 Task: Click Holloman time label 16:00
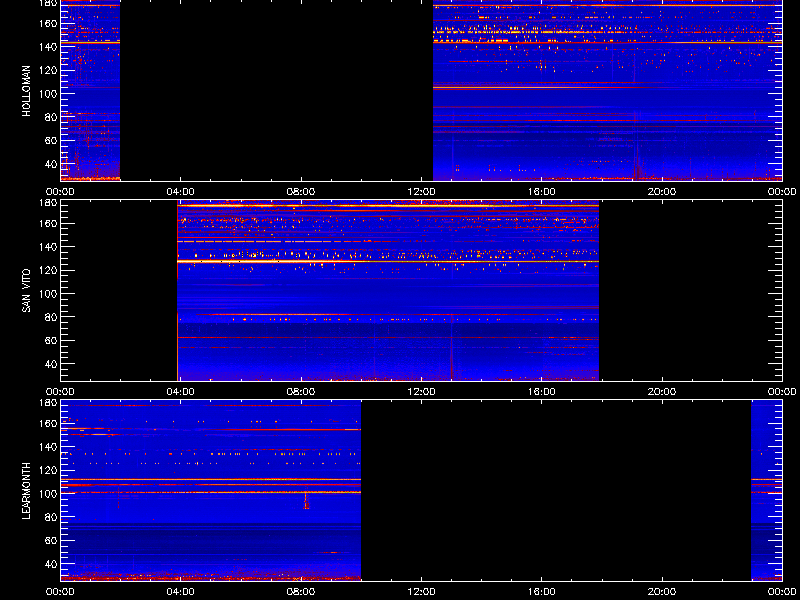[x=541, y=192]
